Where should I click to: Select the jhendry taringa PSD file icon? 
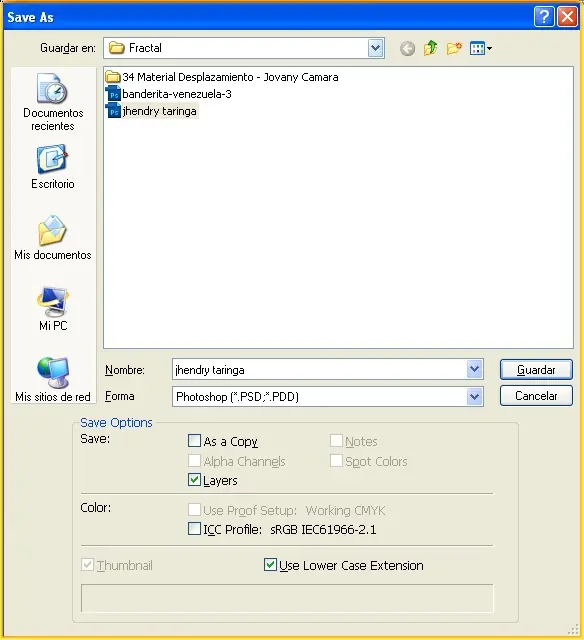click(x=113, y=111)
